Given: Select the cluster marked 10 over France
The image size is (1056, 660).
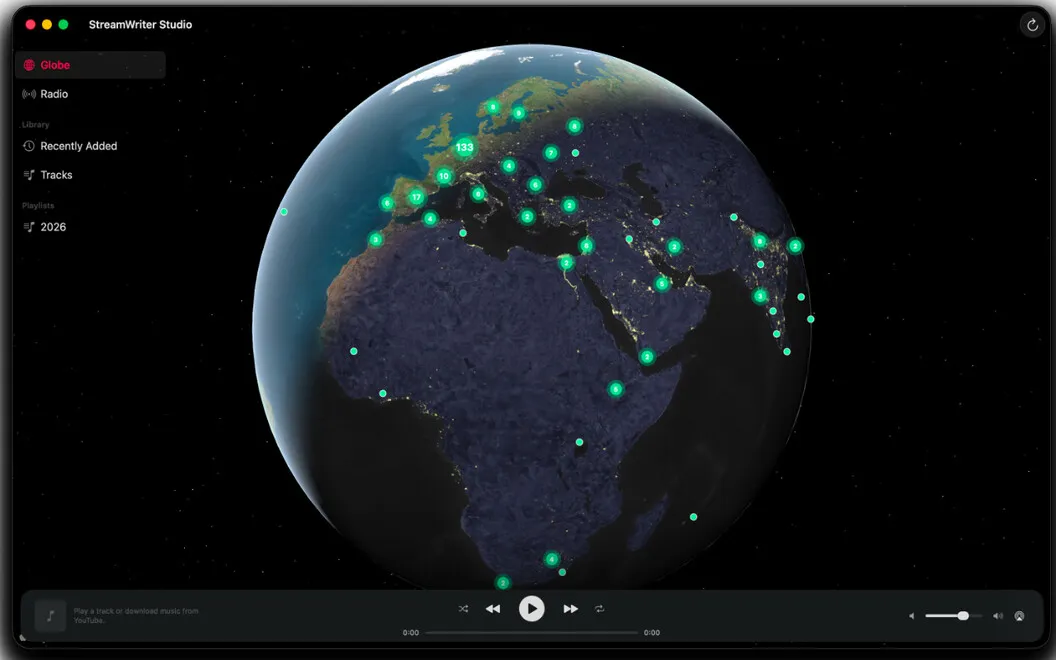Looking at the screenshot, I should point(443,176).
